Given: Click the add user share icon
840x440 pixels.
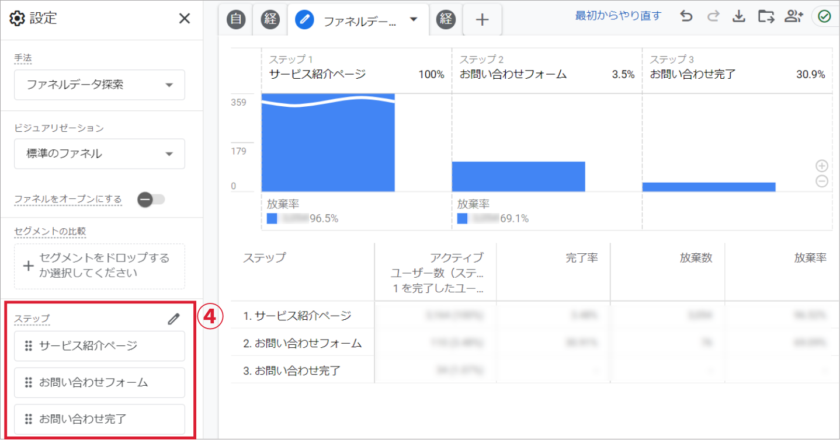Looking at the screenshot, I should pyautogui.click(x=794, y=17).
